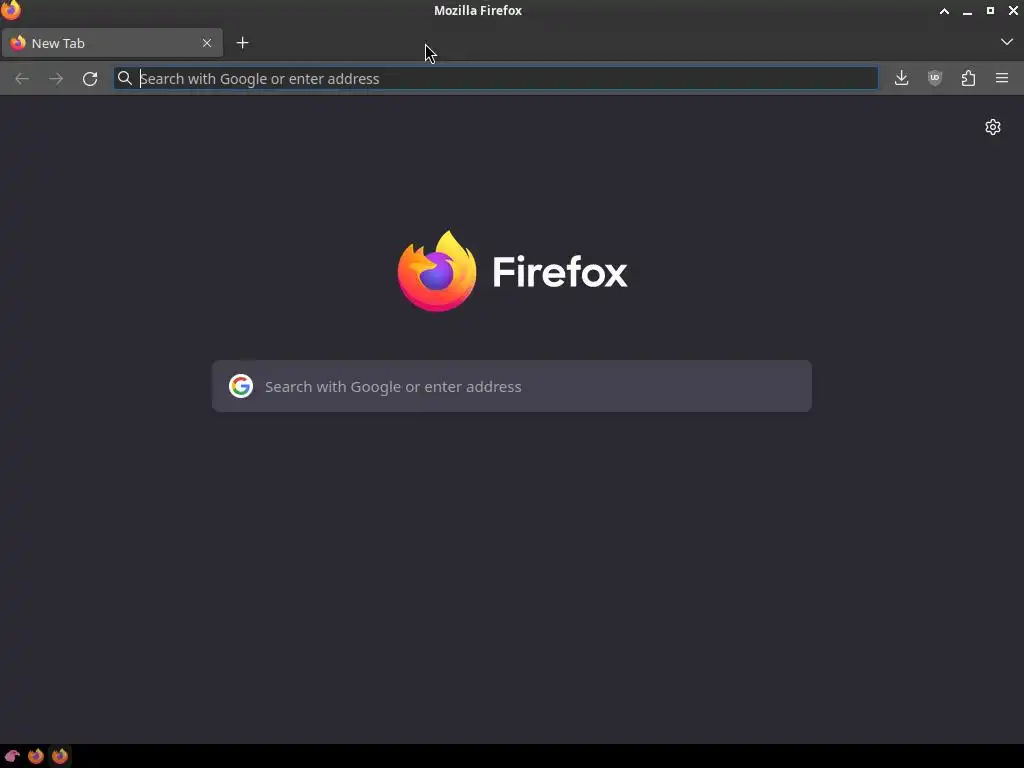Go back one page
Screen dimensions: 1024x768
(22, 78)
